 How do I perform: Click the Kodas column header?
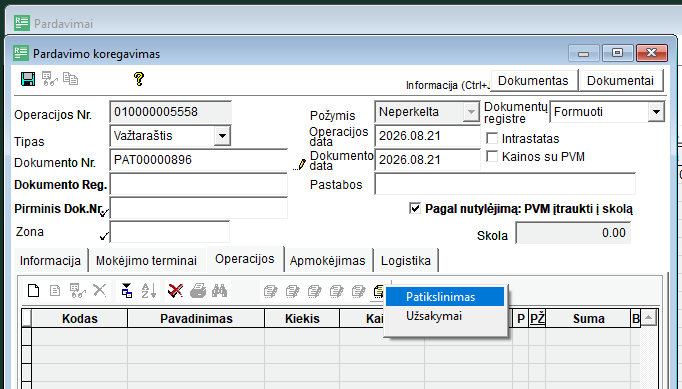(80, 319)
